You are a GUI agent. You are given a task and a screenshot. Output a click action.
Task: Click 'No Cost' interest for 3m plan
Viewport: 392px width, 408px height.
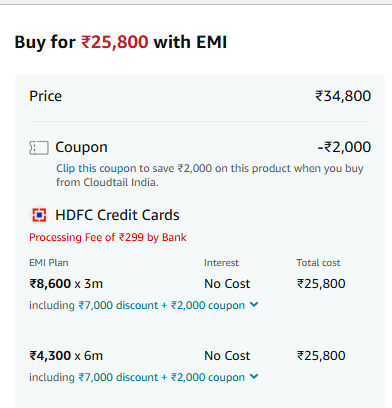pos(227,284)
